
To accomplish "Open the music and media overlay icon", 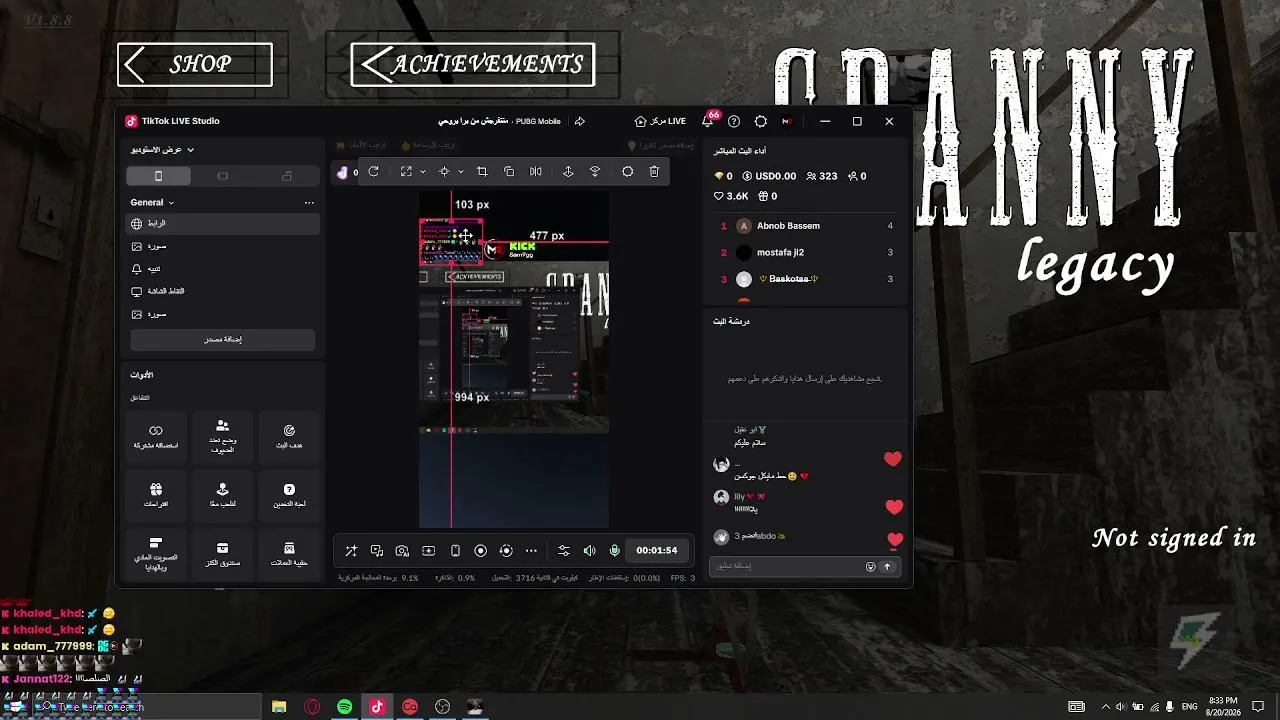I will pos(377,550).
